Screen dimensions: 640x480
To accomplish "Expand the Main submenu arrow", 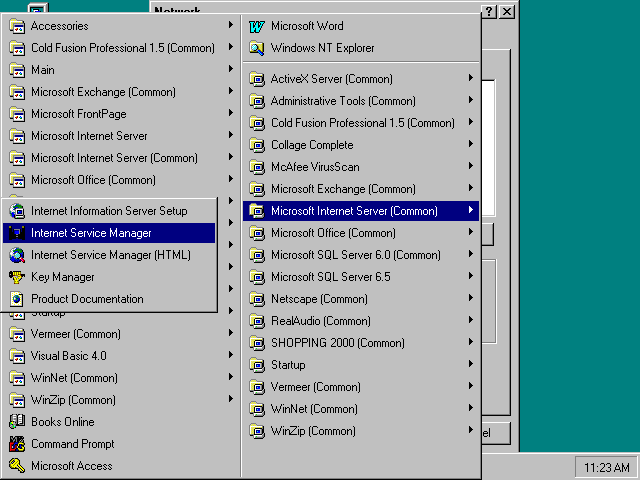I will coord(231,69).
